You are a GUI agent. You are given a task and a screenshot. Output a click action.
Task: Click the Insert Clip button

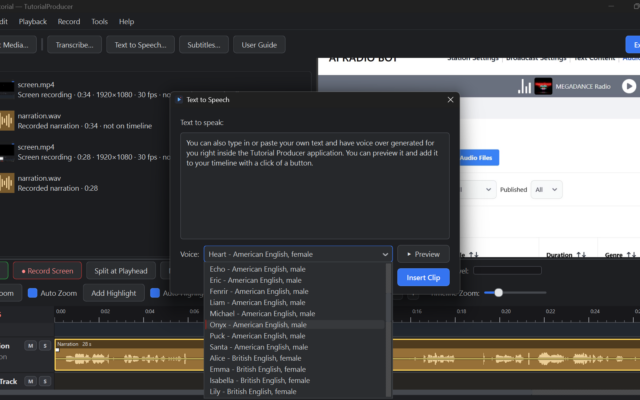point(423,278)
